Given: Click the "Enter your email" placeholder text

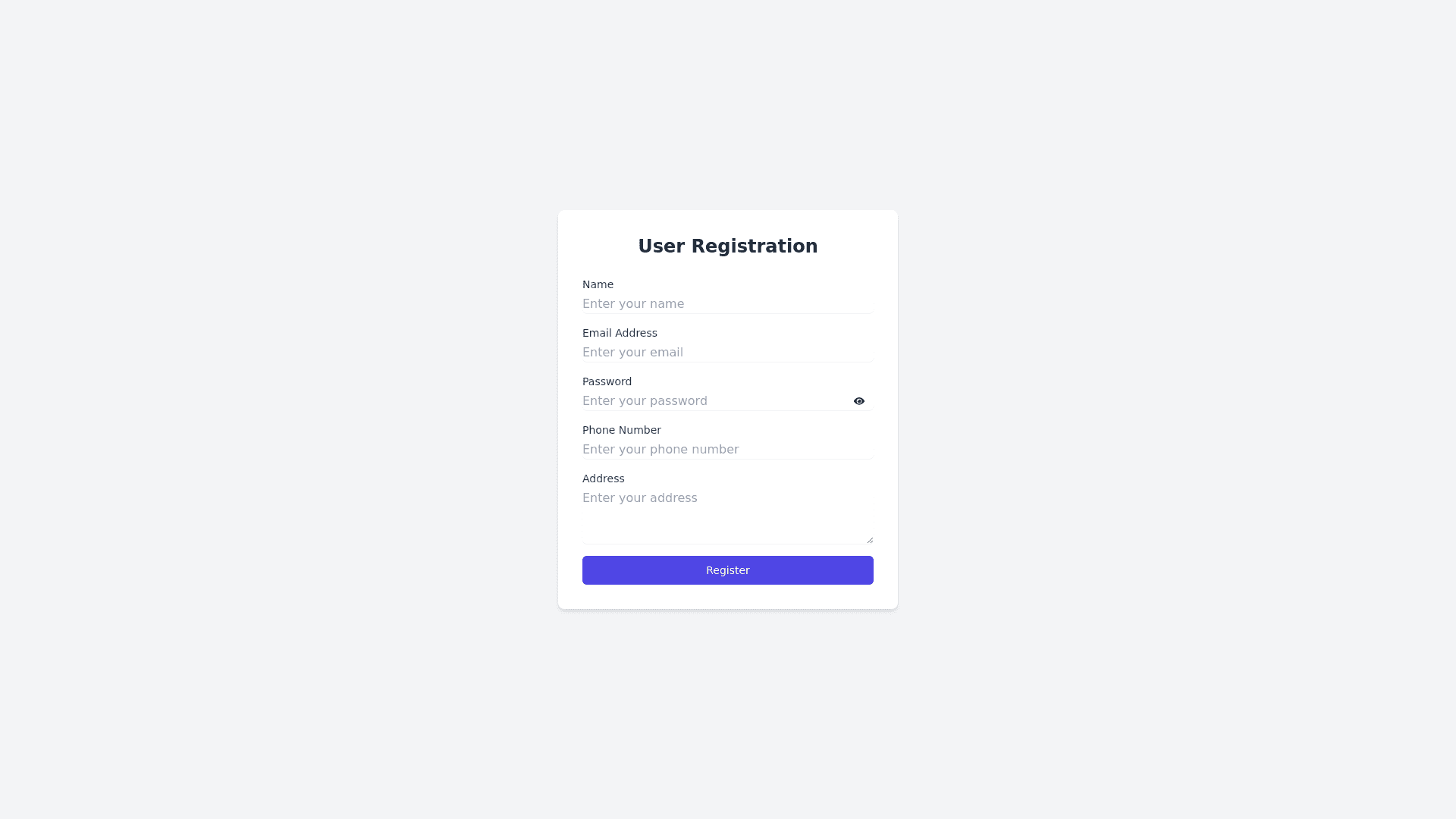Looking at the screenshot, I should 632,353.
